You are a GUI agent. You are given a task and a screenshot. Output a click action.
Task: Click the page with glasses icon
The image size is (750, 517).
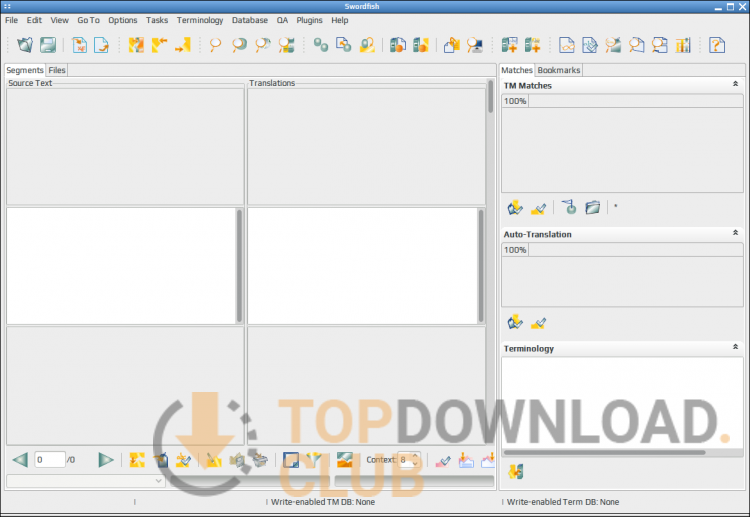click(567, 45)
